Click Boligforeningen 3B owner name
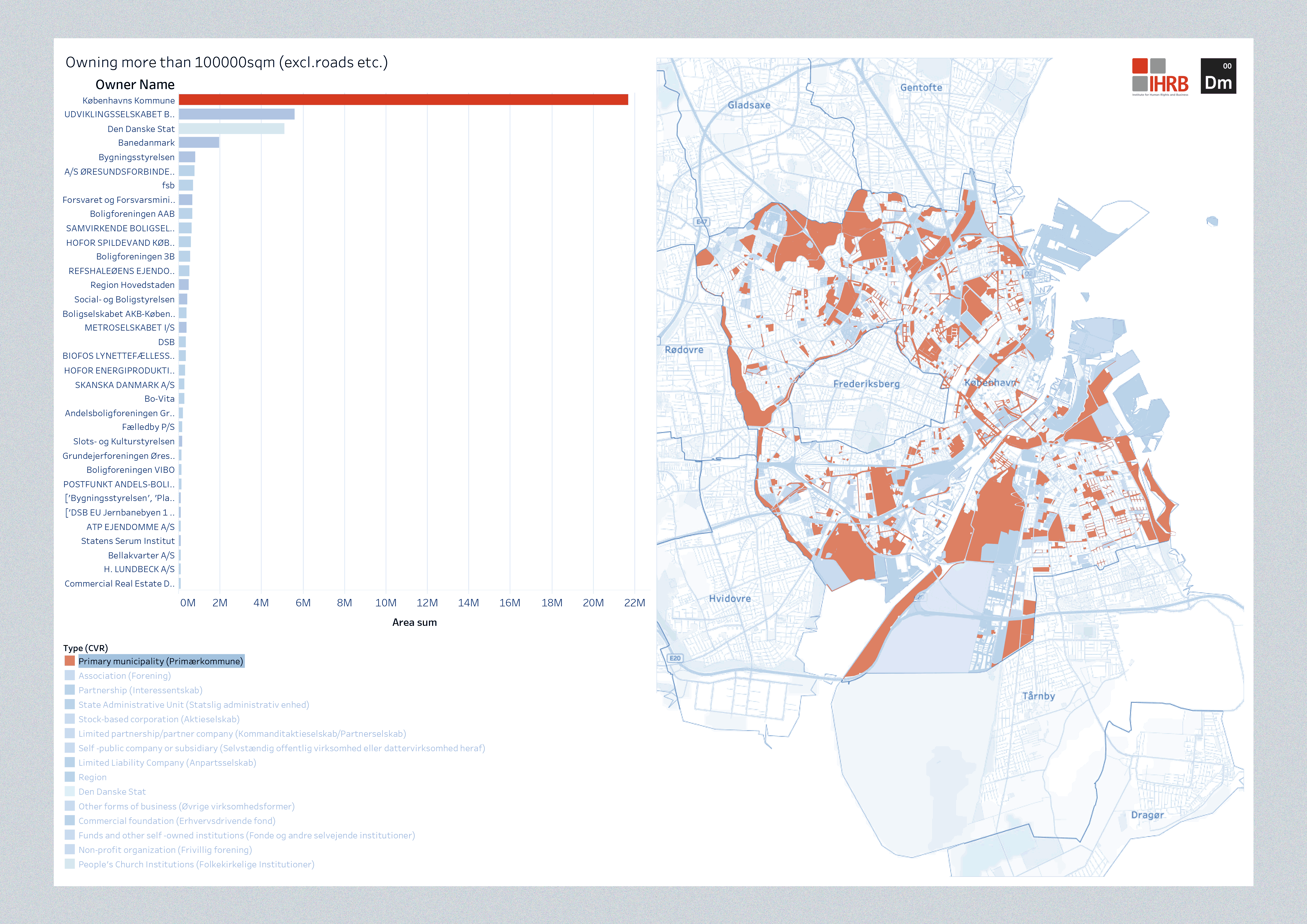The height and width of the screenshot is (924, 1307). (x=135, y=257)
